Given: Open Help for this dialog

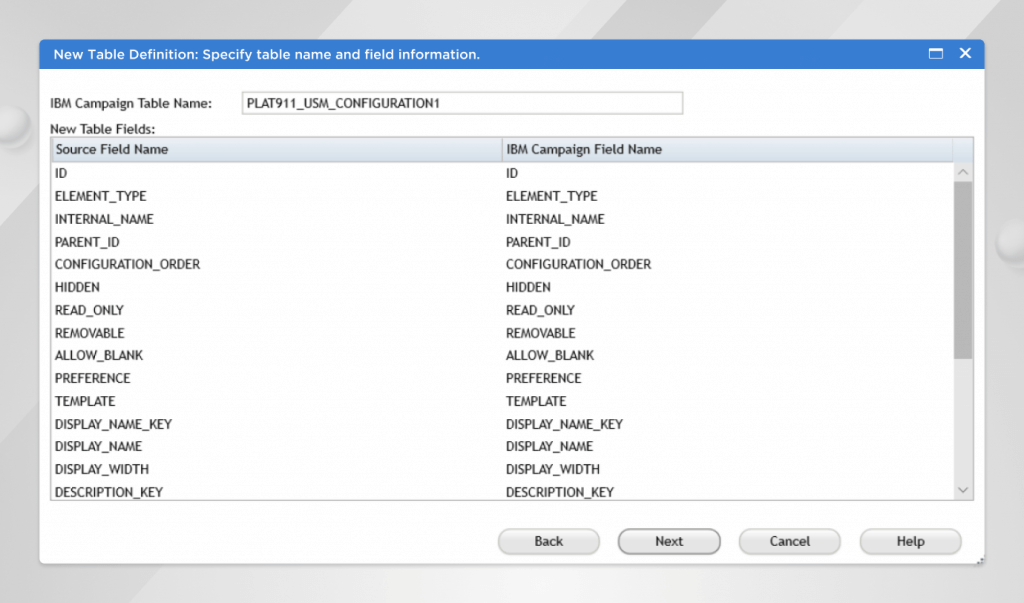Looking at the screenshot, I should 910,541.
